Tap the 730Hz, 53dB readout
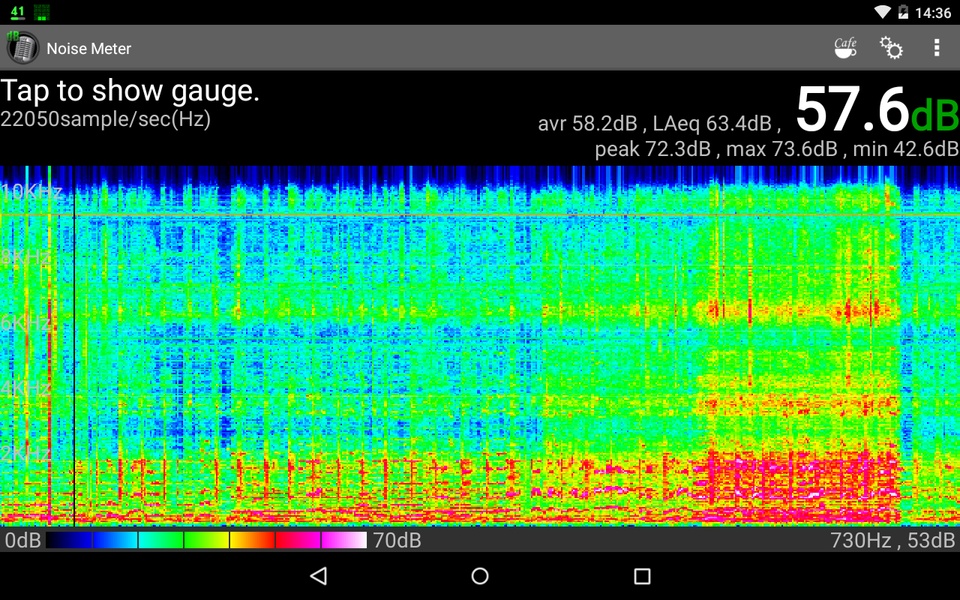This screenshot has width=960, height=600. pyautogui.click(x=892, y=540)
